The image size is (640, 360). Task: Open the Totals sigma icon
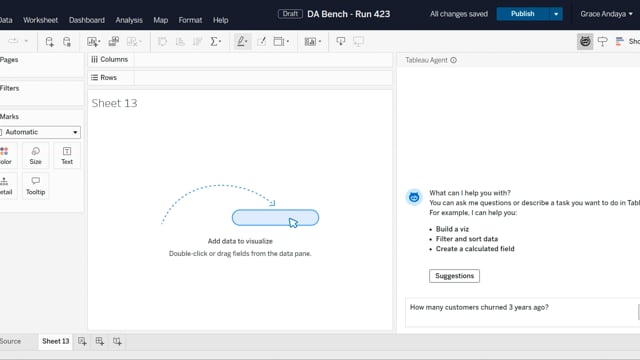point(215,42)
